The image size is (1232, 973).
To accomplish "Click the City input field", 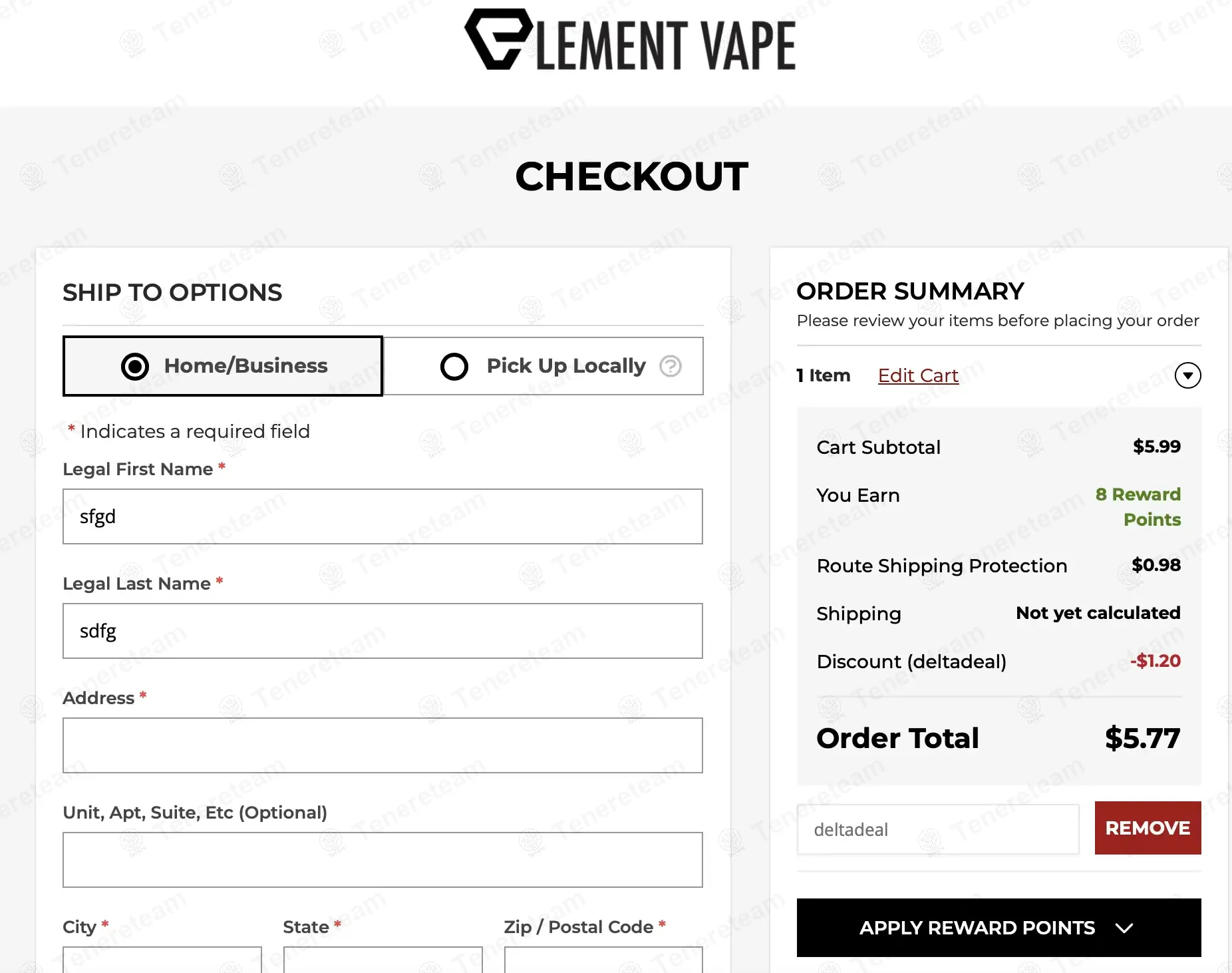I will coord(162,961).
